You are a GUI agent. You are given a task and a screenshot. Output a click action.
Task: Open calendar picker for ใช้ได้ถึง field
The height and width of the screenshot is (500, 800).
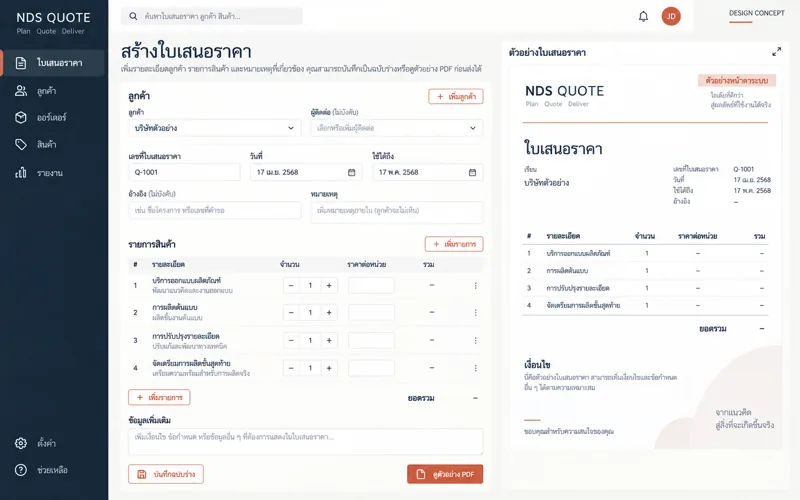point(472,172)
